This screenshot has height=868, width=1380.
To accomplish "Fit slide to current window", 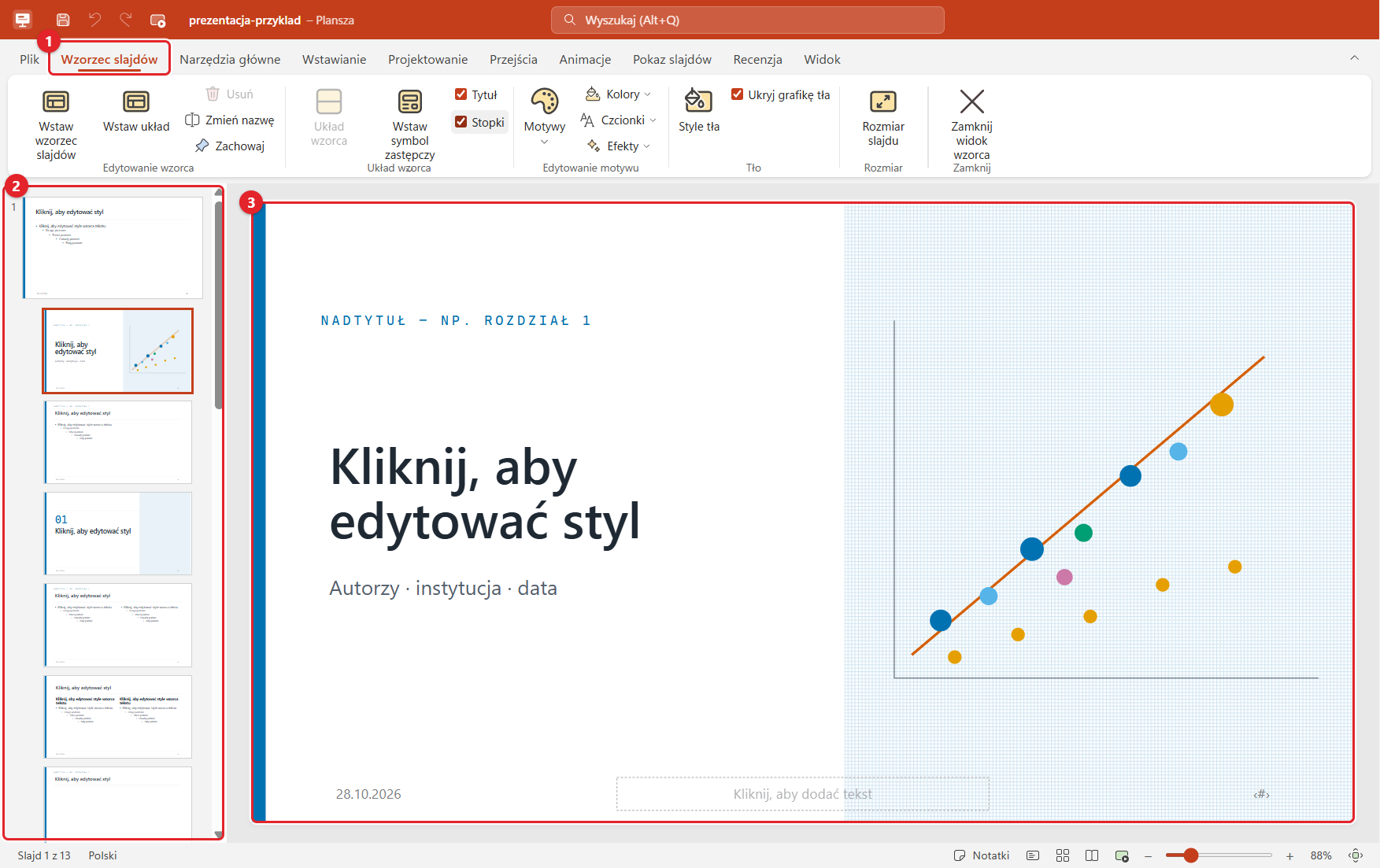I will pos(1356,855).
